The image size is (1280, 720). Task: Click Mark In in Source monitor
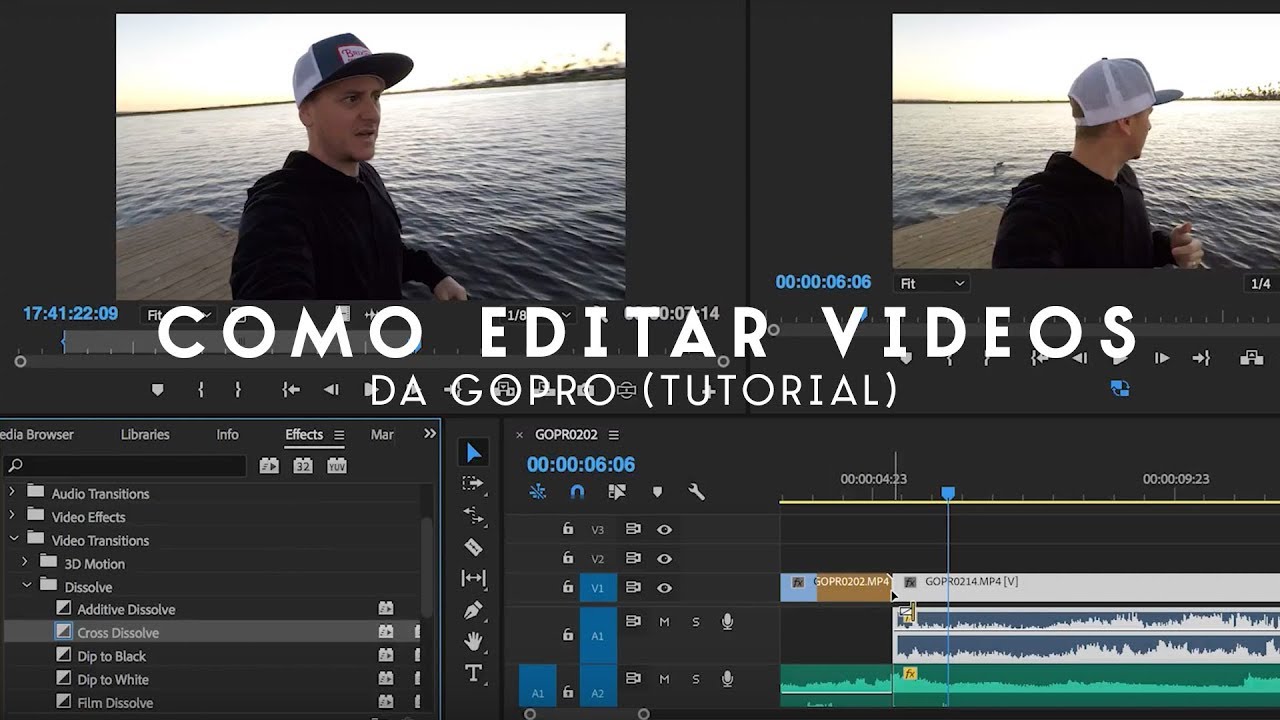pos(201,390)
